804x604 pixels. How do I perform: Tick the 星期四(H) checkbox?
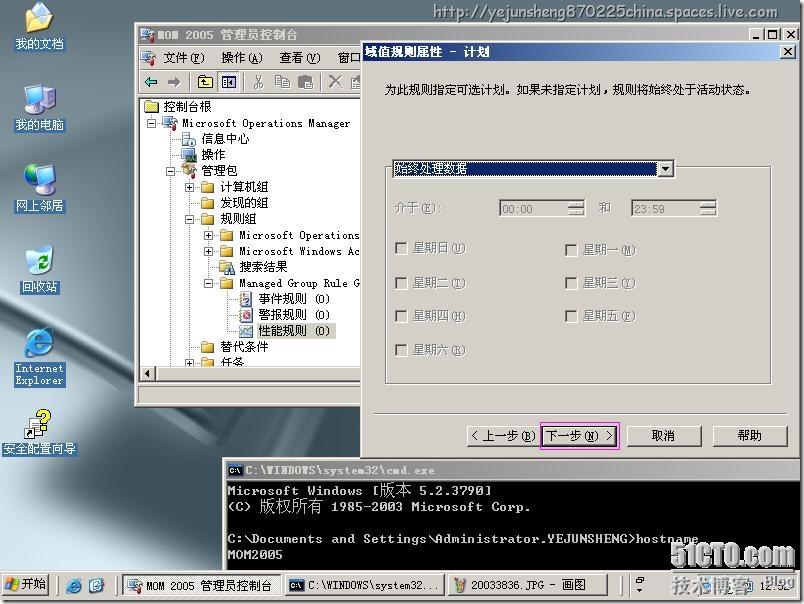pyautogui.click(x=401, y=316)
